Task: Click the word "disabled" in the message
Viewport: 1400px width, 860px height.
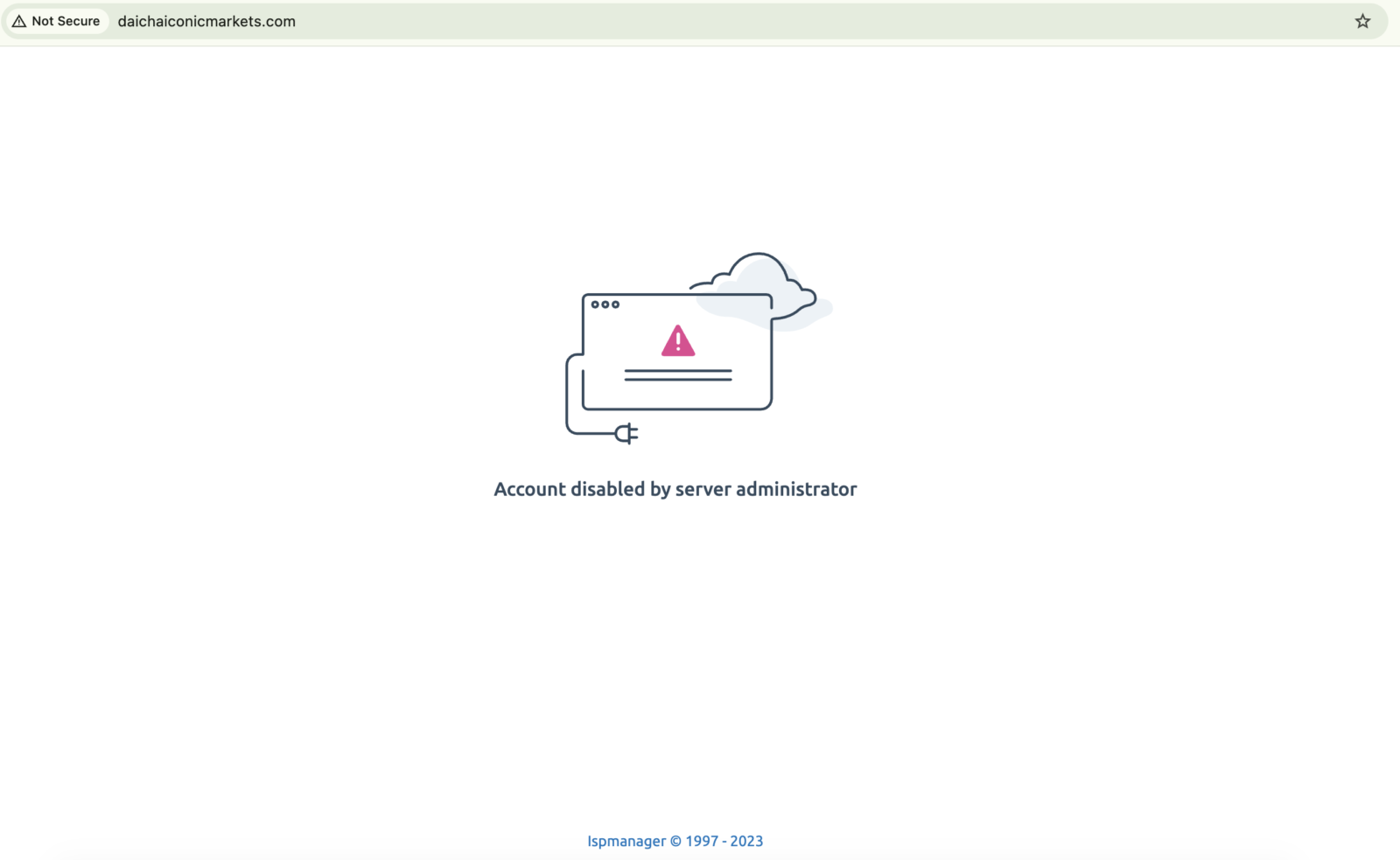Action: (x=607, y=489)
